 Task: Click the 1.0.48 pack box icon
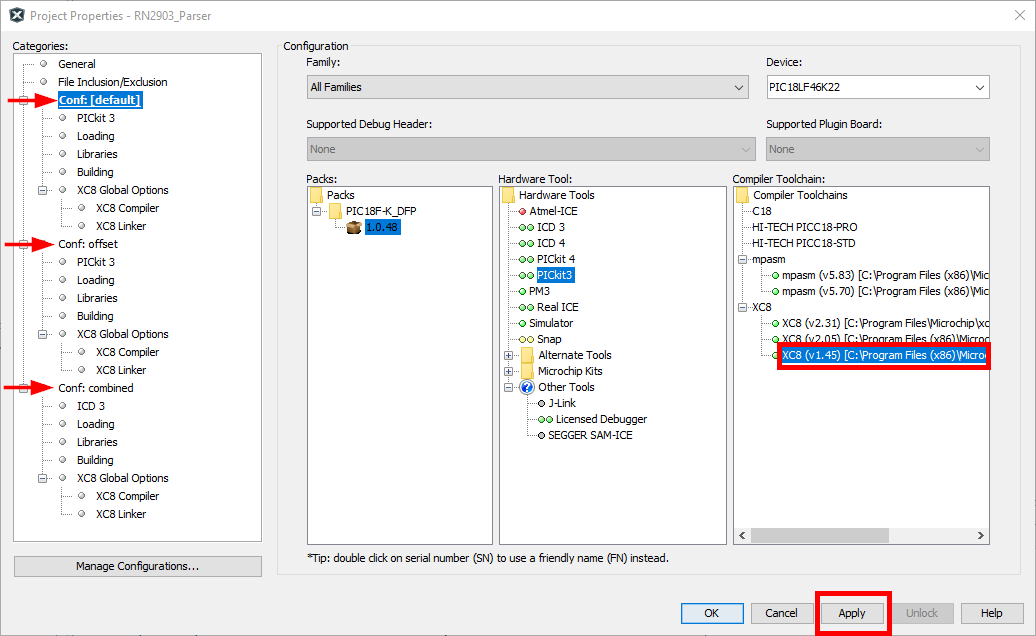(354, 227)
